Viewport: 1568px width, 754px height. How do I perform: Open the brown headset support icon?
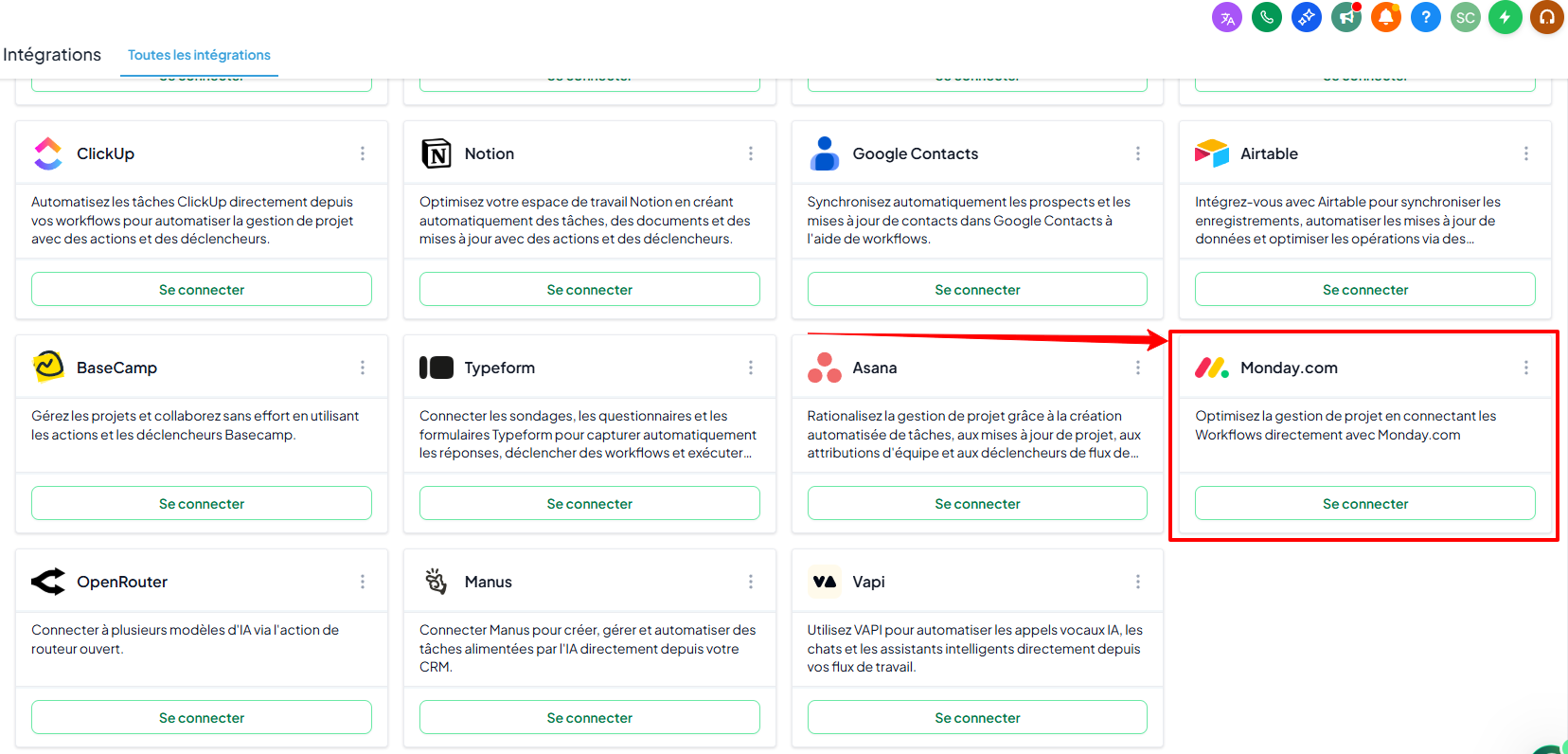(1547, 17)
